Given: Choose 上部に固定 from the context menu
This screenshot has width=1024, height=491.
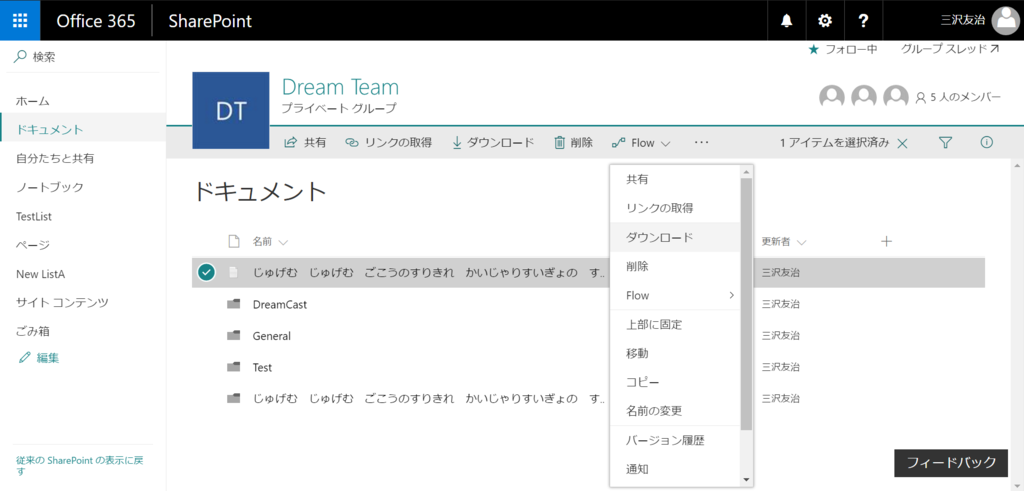Looking at the screenshot, I should coord(675,325).
